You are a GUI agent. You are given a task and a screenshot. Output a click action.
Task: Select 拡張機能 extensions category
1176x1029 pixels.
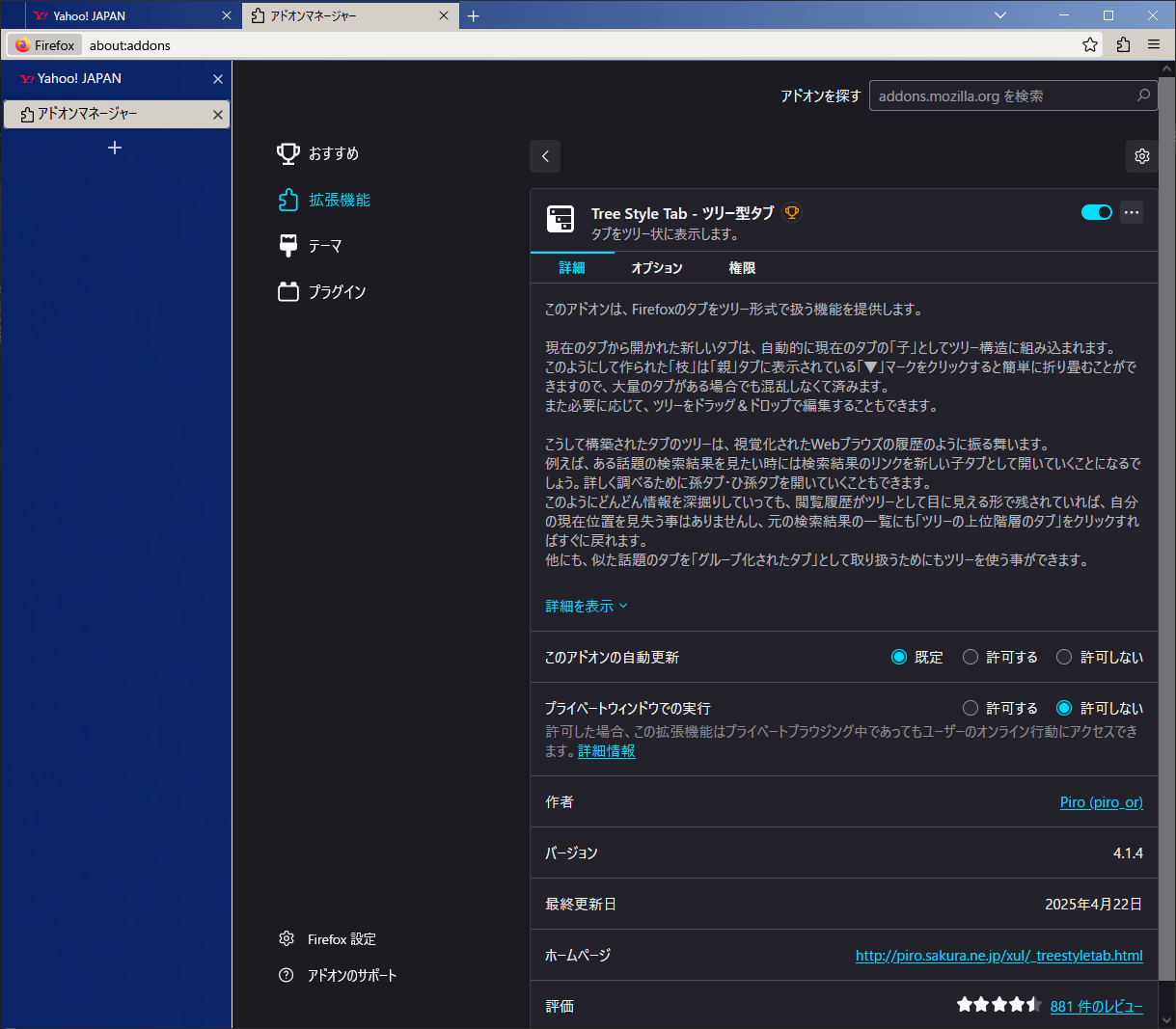coord(324,200)
